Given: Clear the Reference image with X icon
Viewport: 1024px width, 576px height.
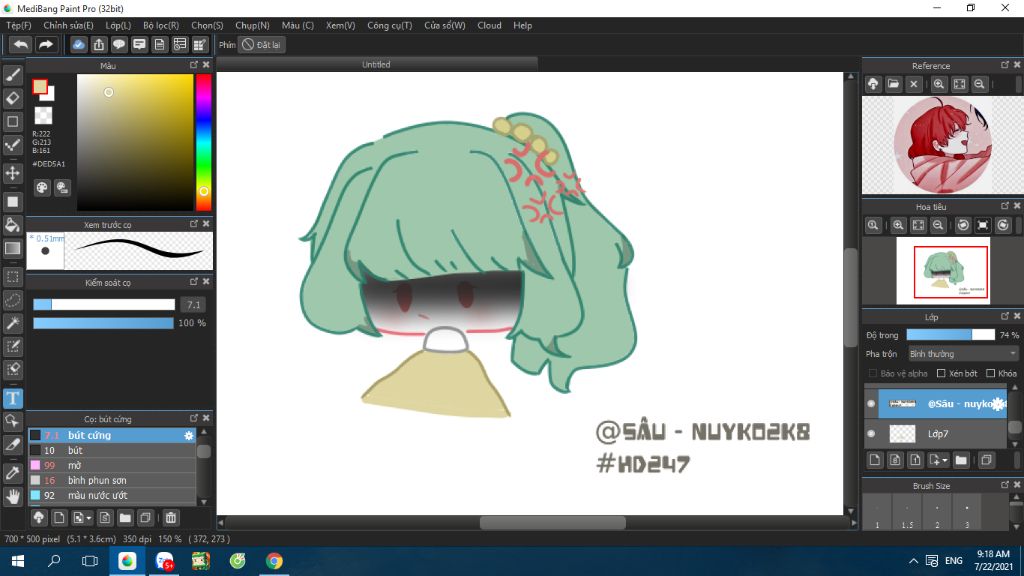Looking at the screenshot, I should coord(914,84).
